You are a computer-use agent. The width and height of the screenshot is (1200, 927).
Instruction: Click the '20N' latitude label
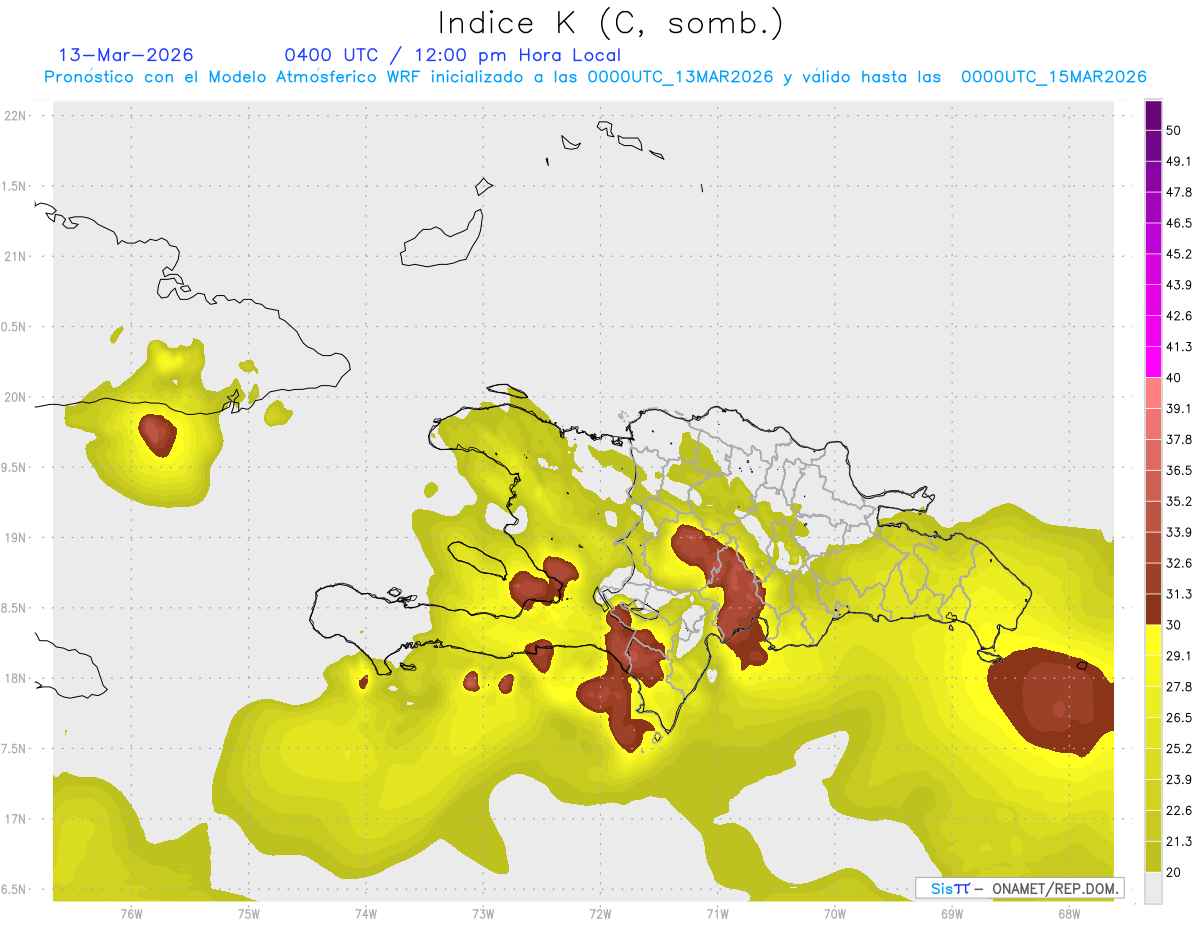15,397
